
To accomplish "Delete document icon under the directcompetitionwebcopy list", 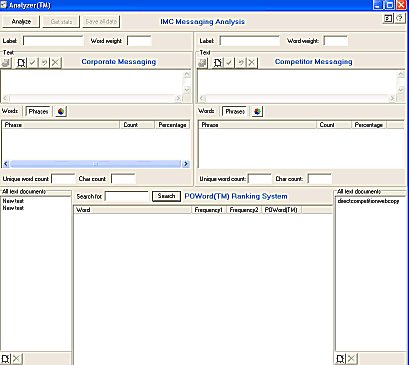I will click(x=351, y=359).
